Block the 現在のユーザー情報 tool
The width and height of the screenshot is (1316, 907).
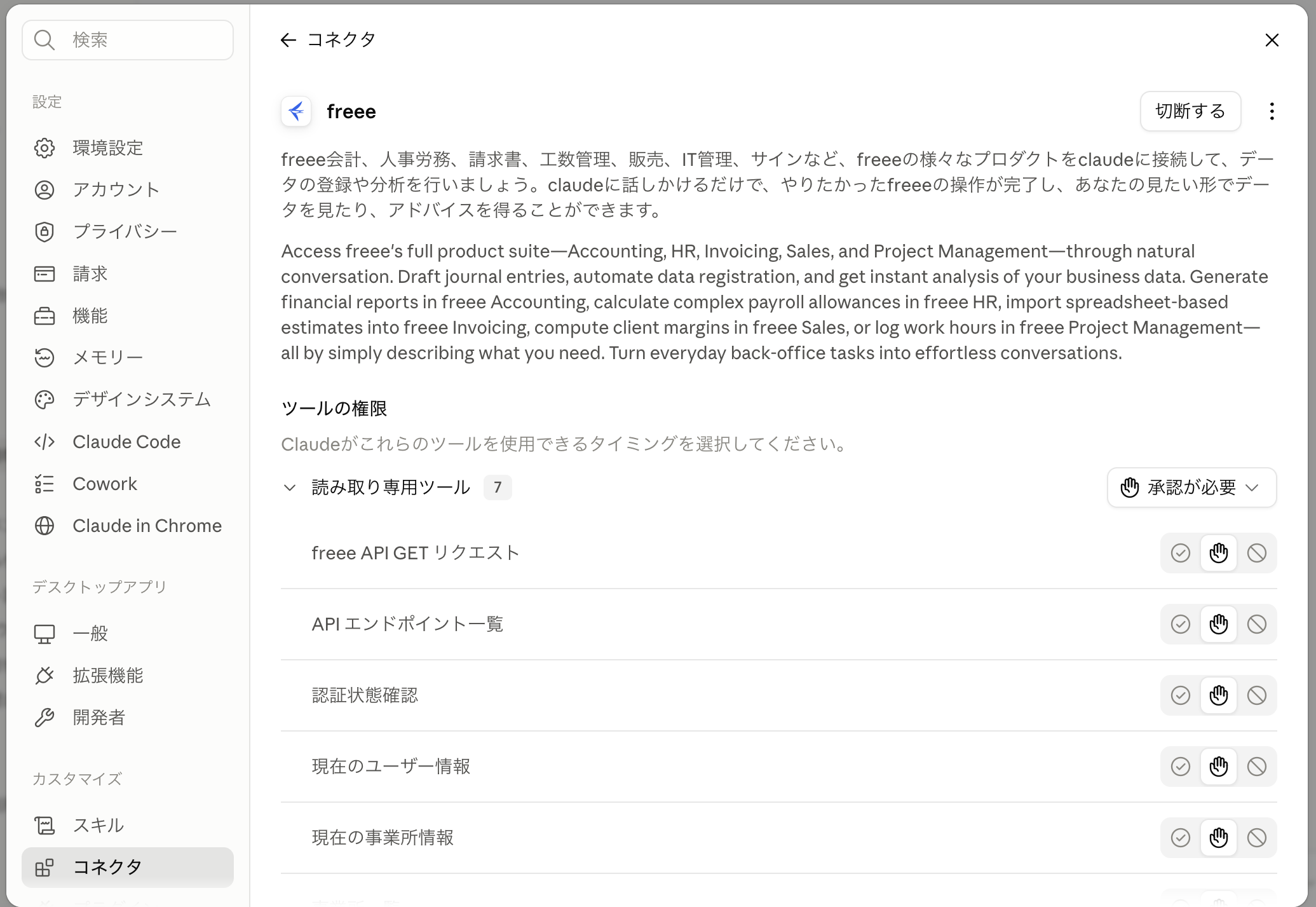(1257, 767)
